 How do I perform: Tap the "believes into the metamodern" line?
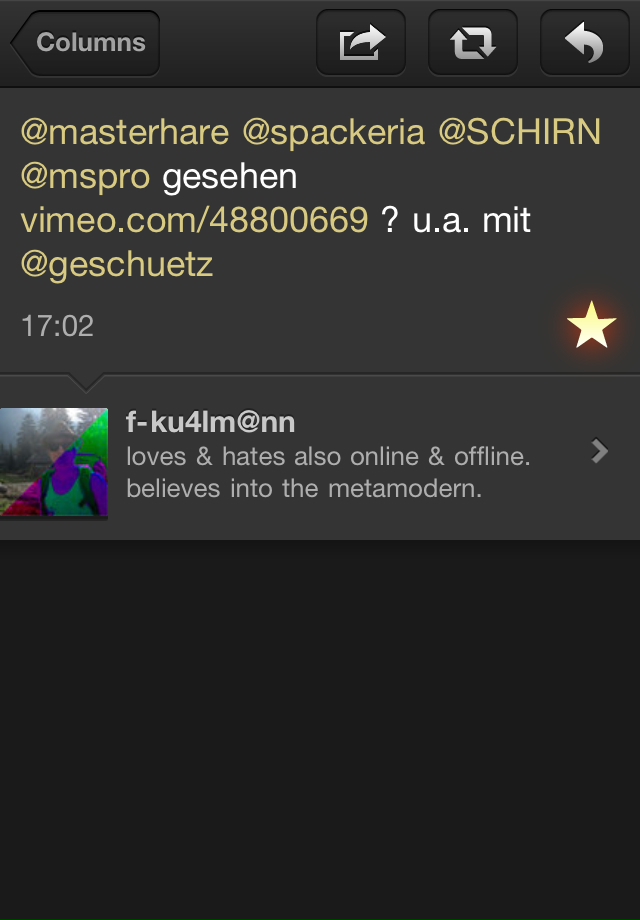[304, 488]
